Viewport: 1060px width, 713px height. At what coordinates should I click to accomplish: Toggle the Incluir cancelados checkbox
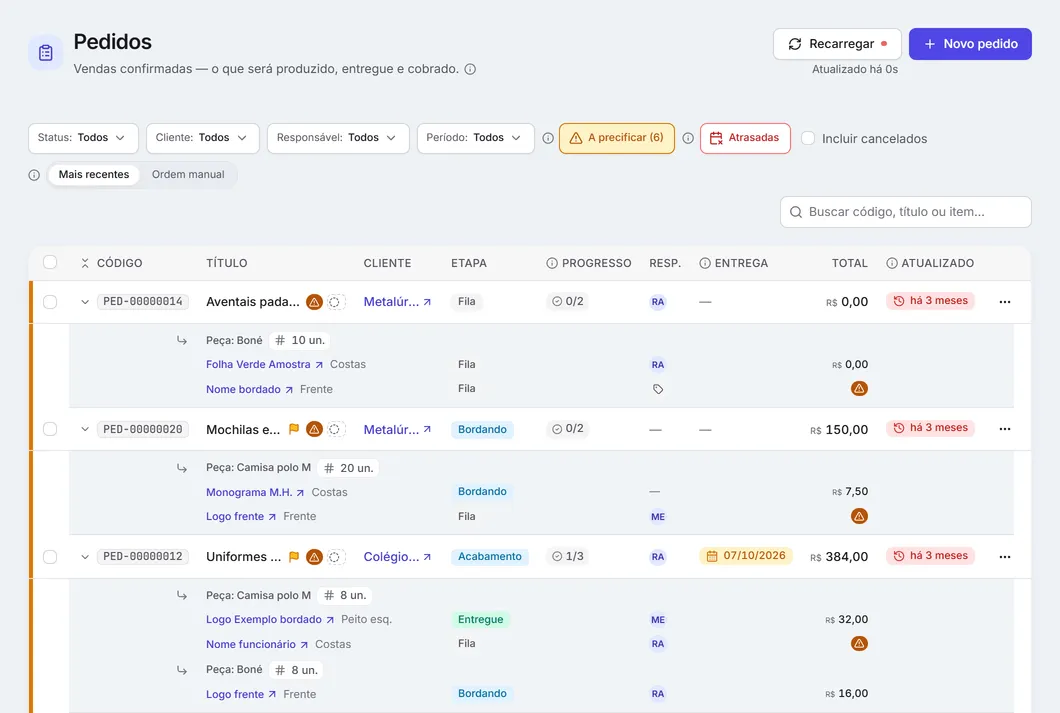point(808,138)
